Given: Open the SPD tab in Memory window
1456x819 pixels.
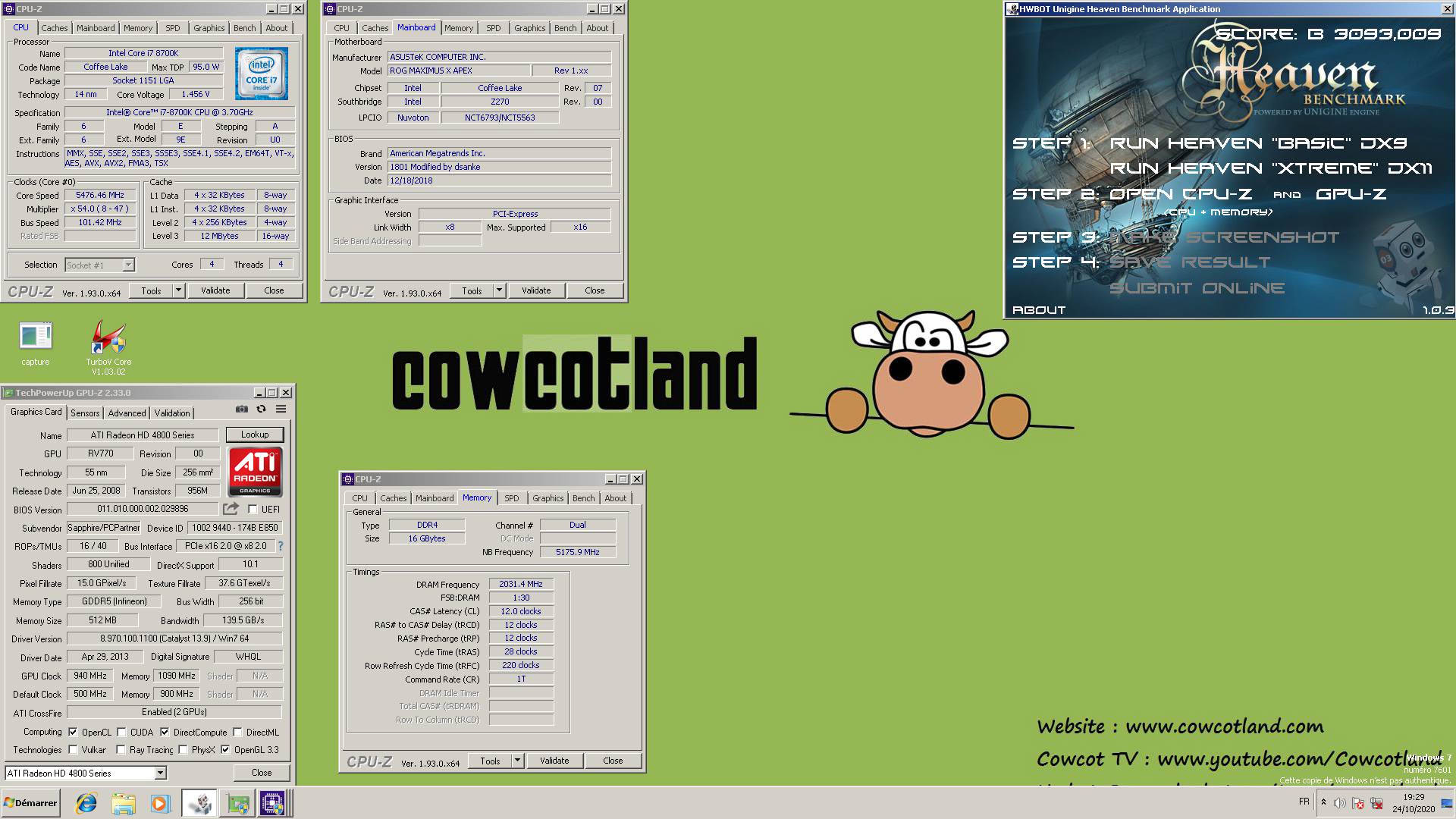Looking at the screenshot, I should coord(512,498).
